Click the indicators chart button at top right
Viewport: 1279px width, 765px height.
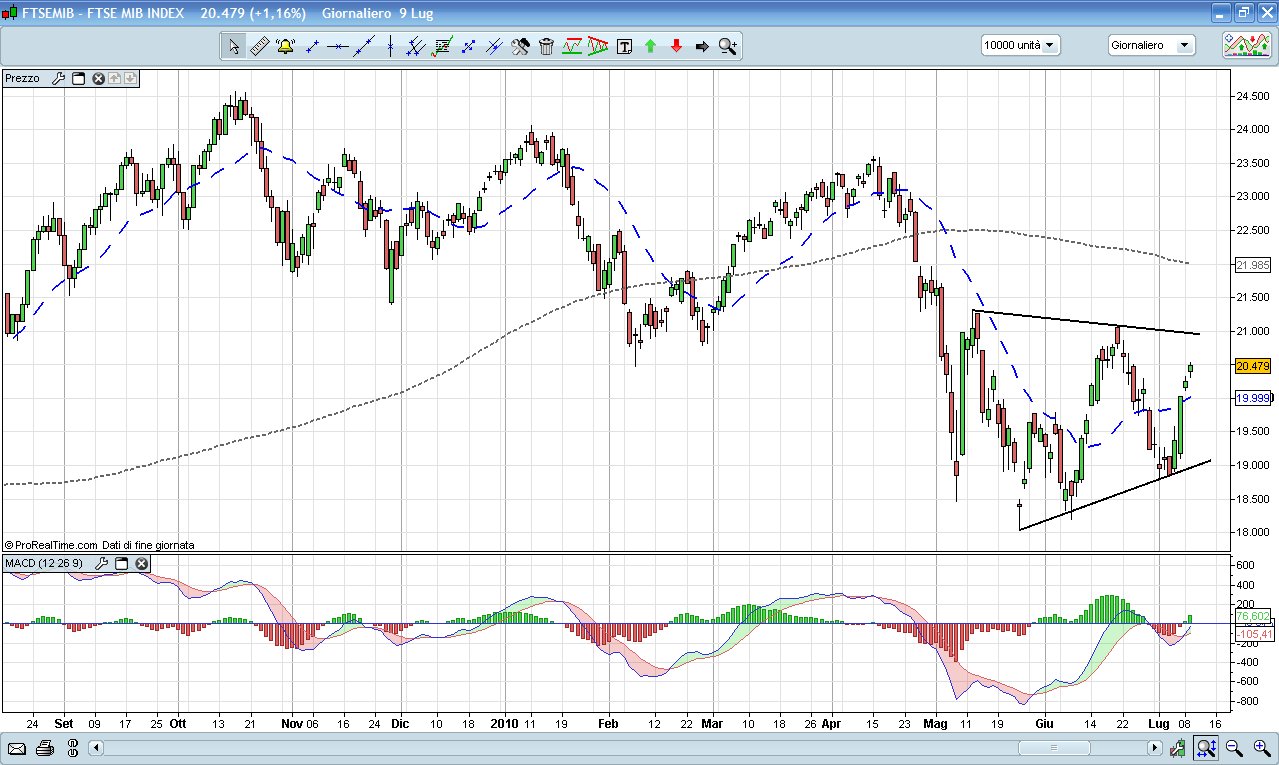pyautogui.click(x=1247, y=45)
